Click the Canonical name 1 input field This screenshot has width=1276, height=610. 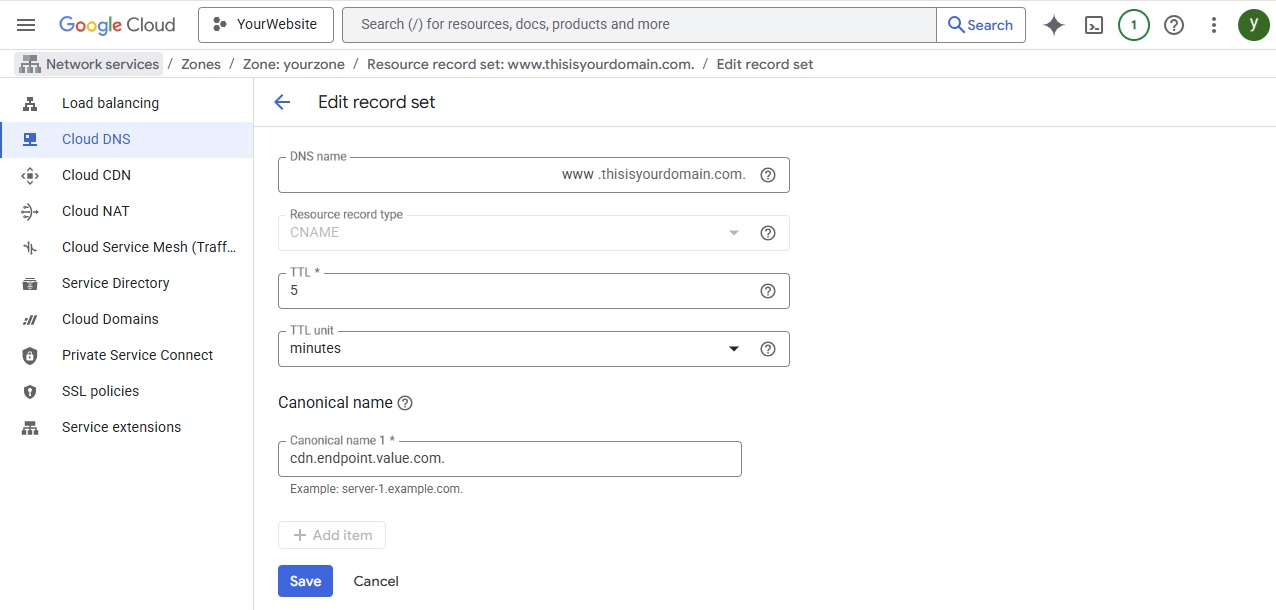pyautogui.click(x=509, y=459)
